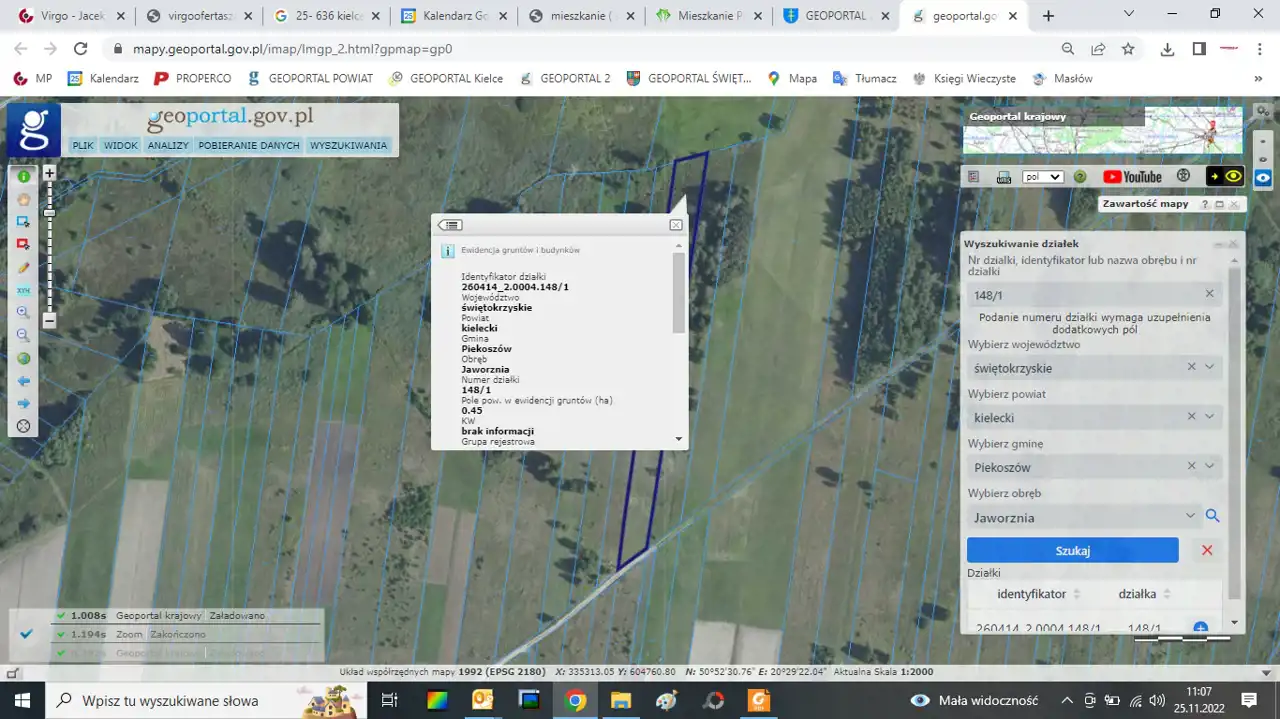Close the parcel info popup
The width and height of the screenshot is (1280, 719).
click(676, 225)
